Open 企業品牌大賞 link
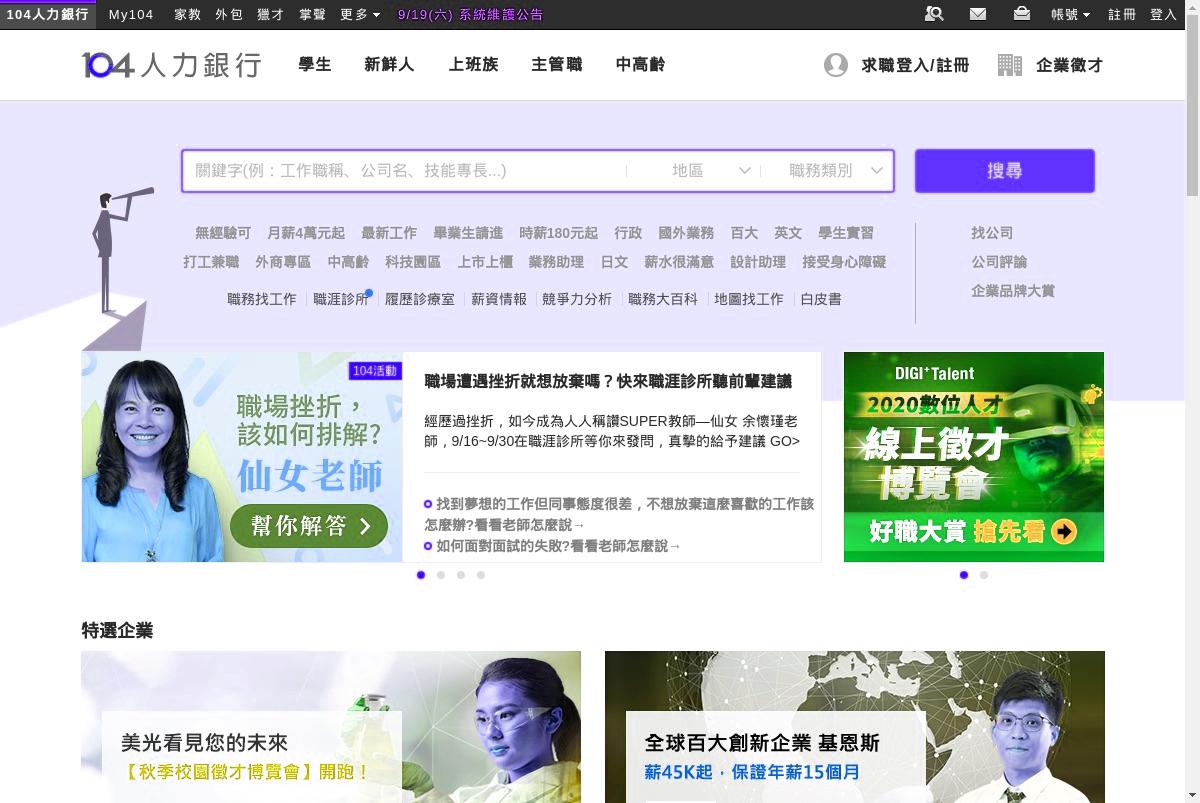 pos(1013,291)
